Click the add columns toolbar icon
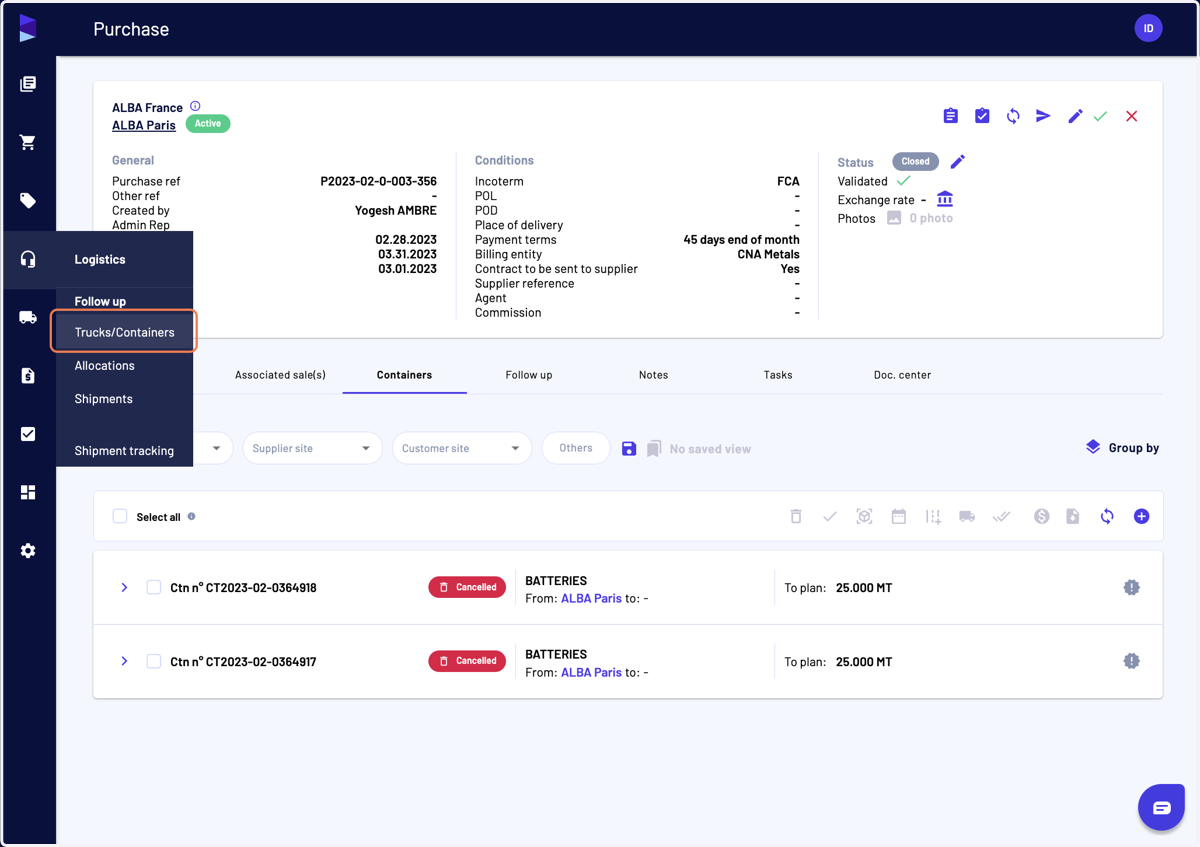 pyautogui.click(x=933, y=517)
